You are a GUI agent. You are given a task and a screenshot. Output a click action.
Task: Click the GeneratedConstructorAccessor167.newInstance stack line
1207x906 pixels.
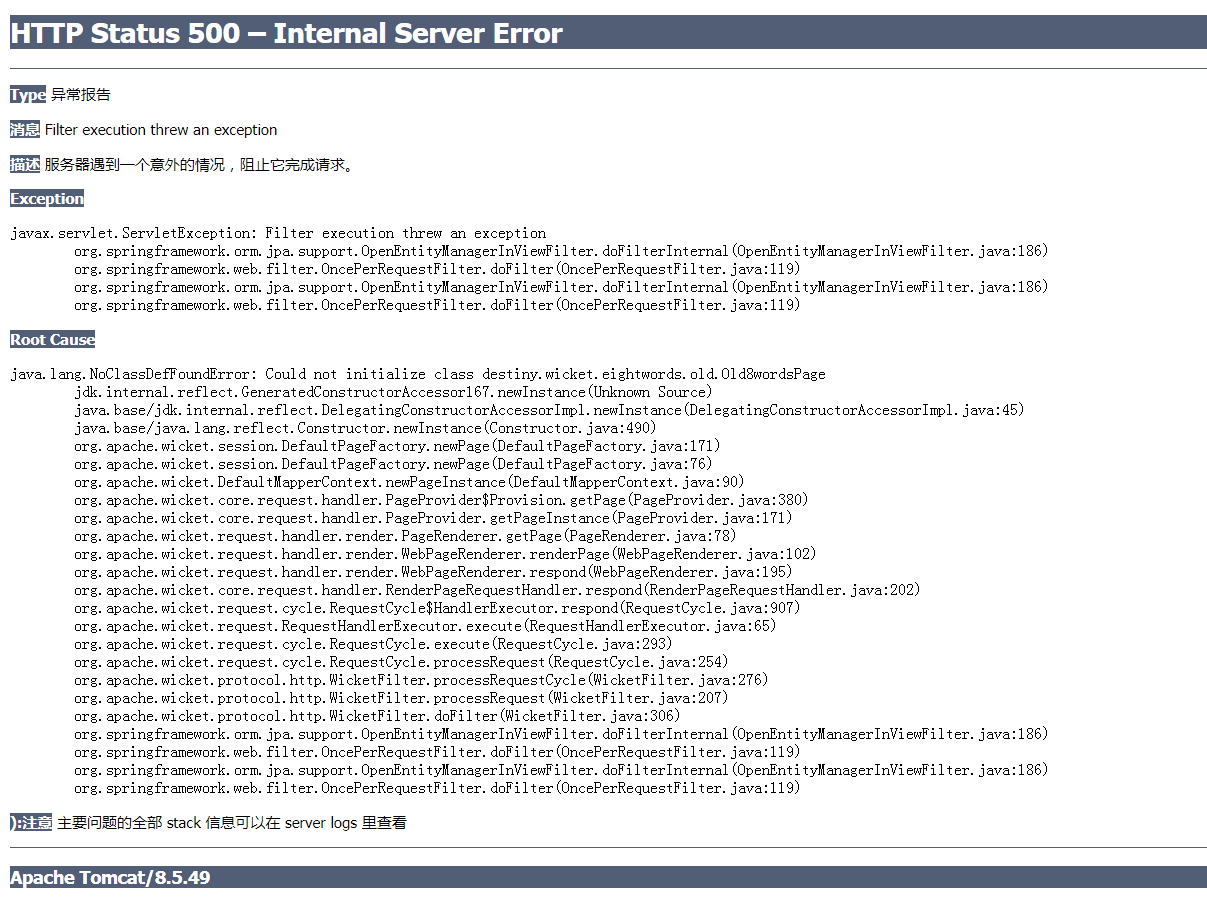pos(393,392)
